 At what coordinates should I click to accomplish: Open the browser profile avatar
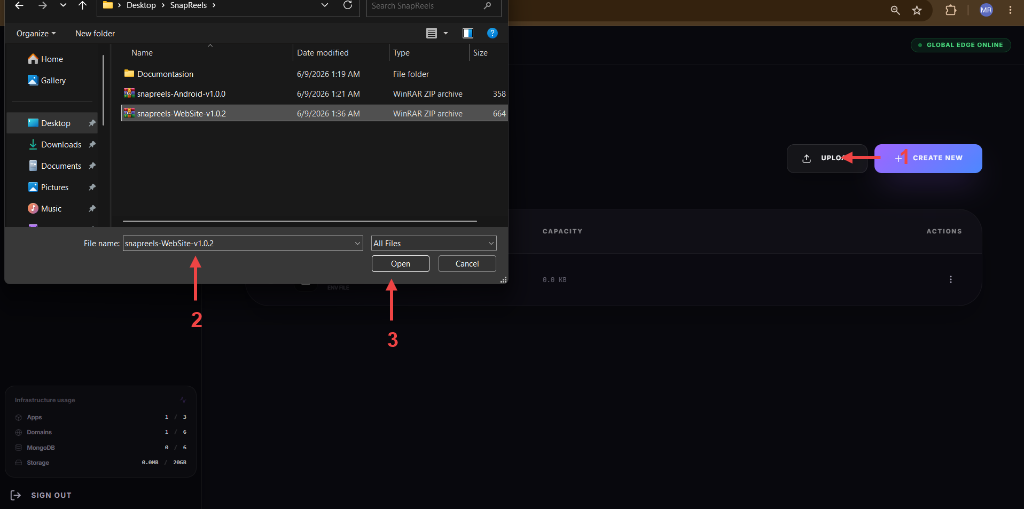coord(986,10)
